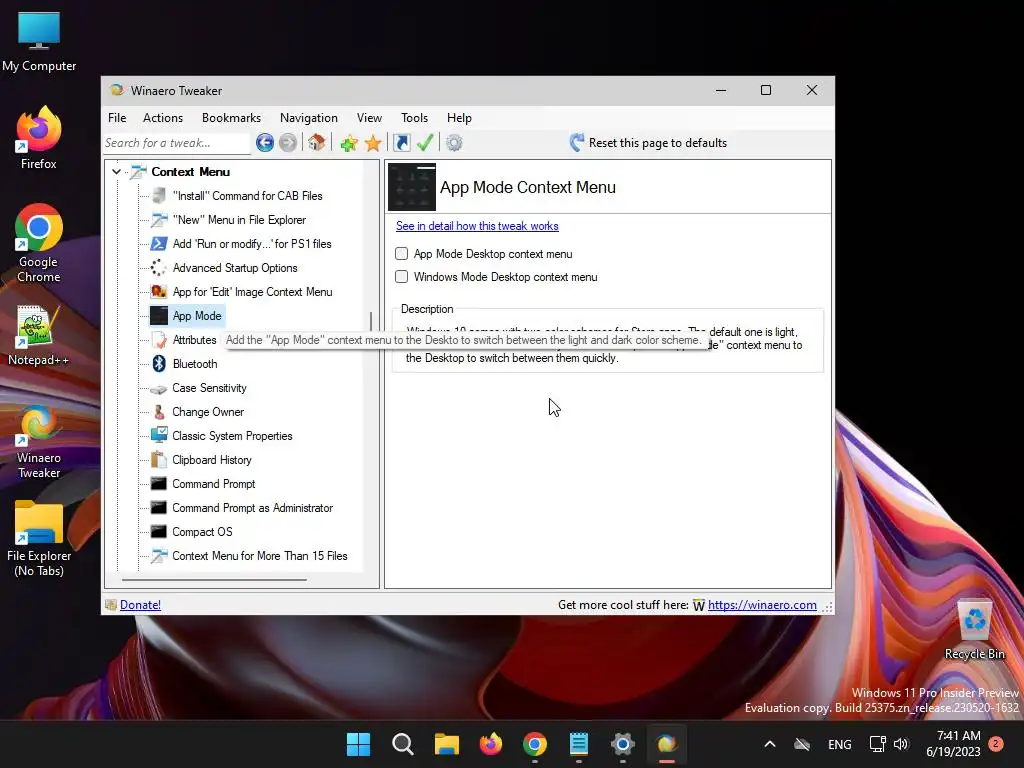Open Context Menu for More Than 15 Files
This screenshot has height=768, width=1024.
(259, 556)
